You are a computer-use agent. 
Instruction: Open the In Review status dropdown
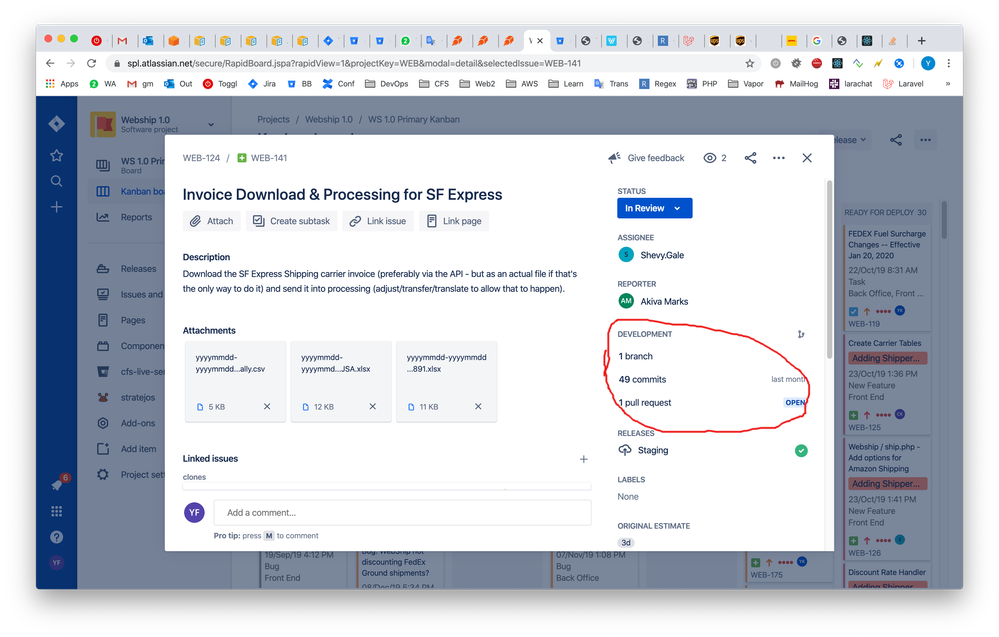click(654, 208)
